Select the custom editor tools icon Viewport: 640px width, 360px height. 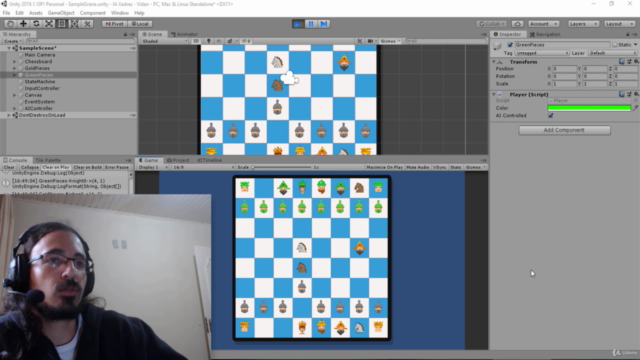(x=87, y=24)
